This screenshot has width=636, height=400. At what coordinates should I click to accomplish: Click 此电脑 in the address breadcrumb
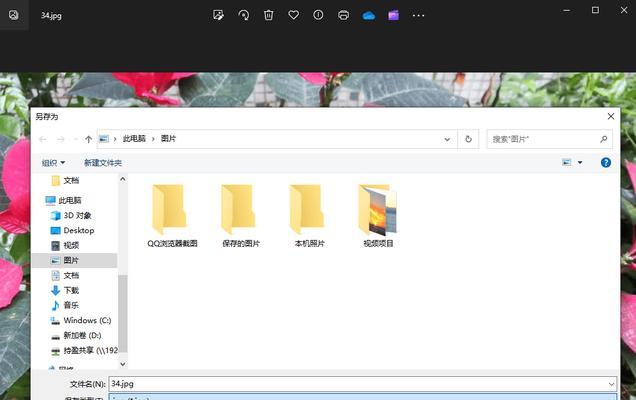(x=134, y=139)
